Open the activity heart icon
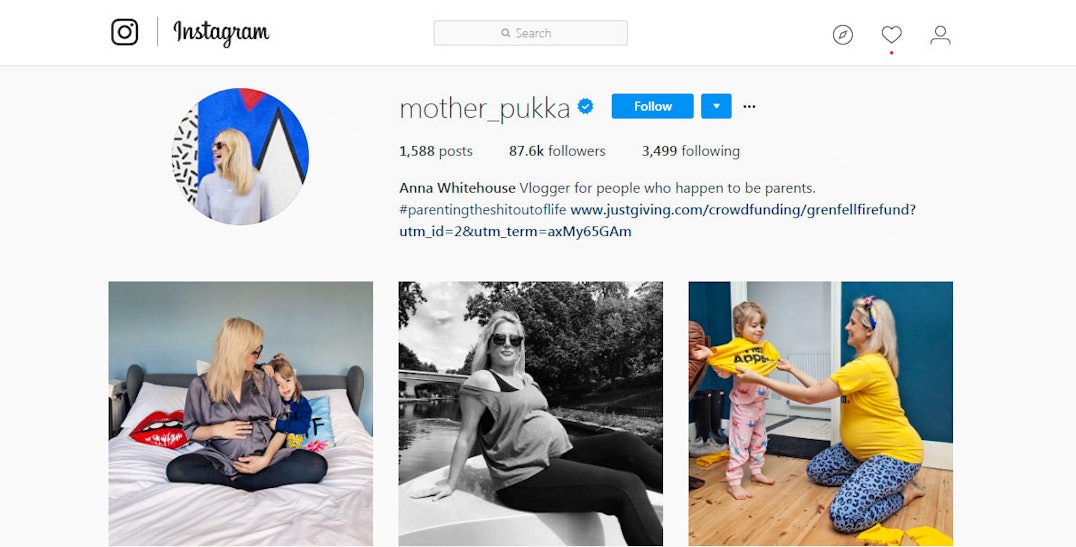This screenshot has width=1076, height=547. [x=891, y=34]
